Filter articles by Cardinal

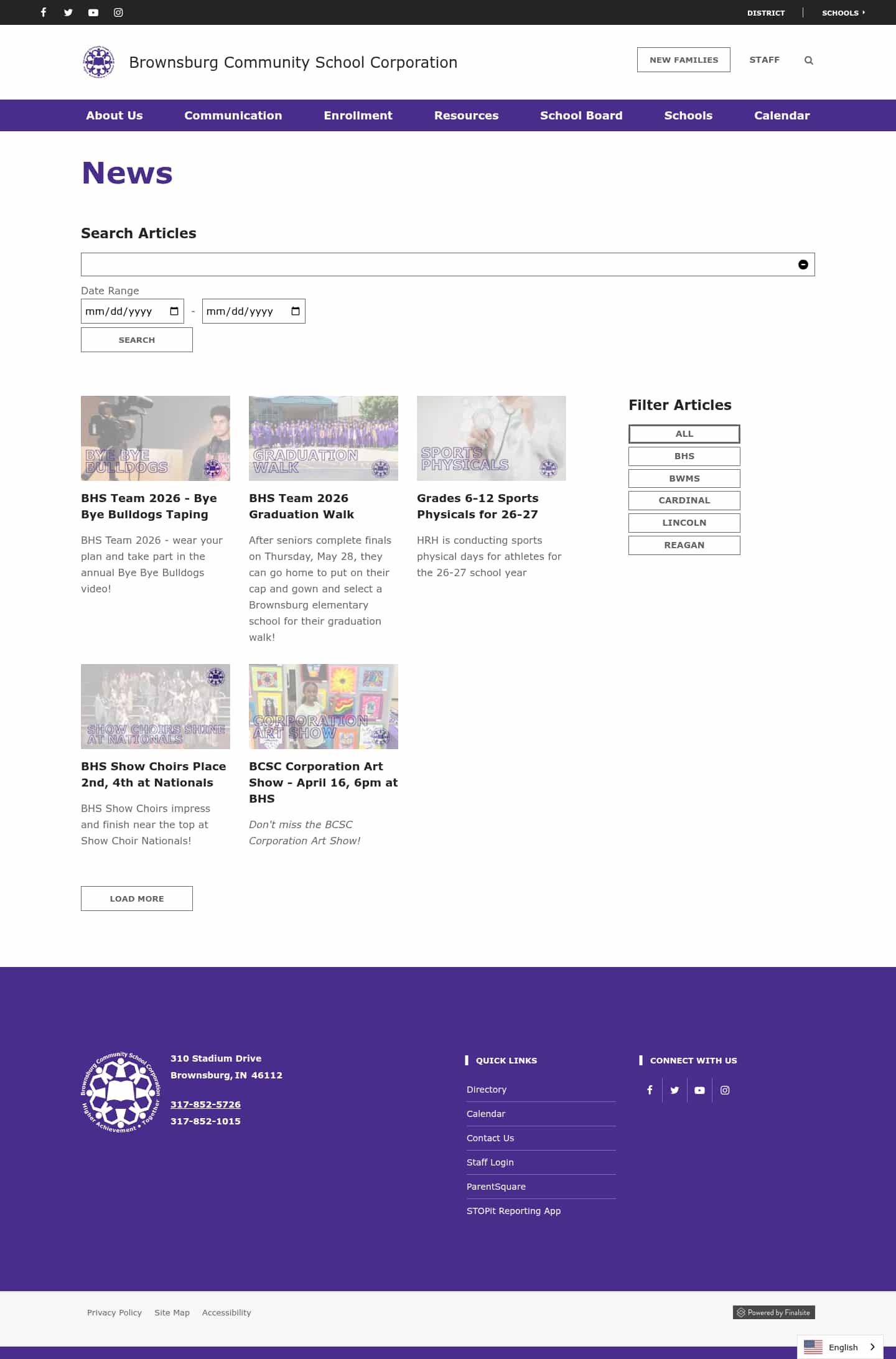coord(684,500)
